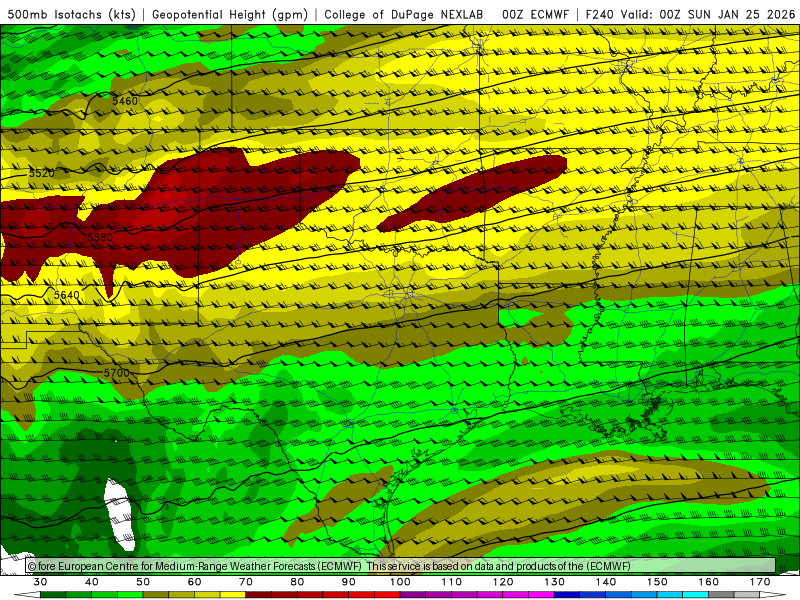Click the 5460 height contour label
The width and height of the screenshot is (800, 600).
125,101
